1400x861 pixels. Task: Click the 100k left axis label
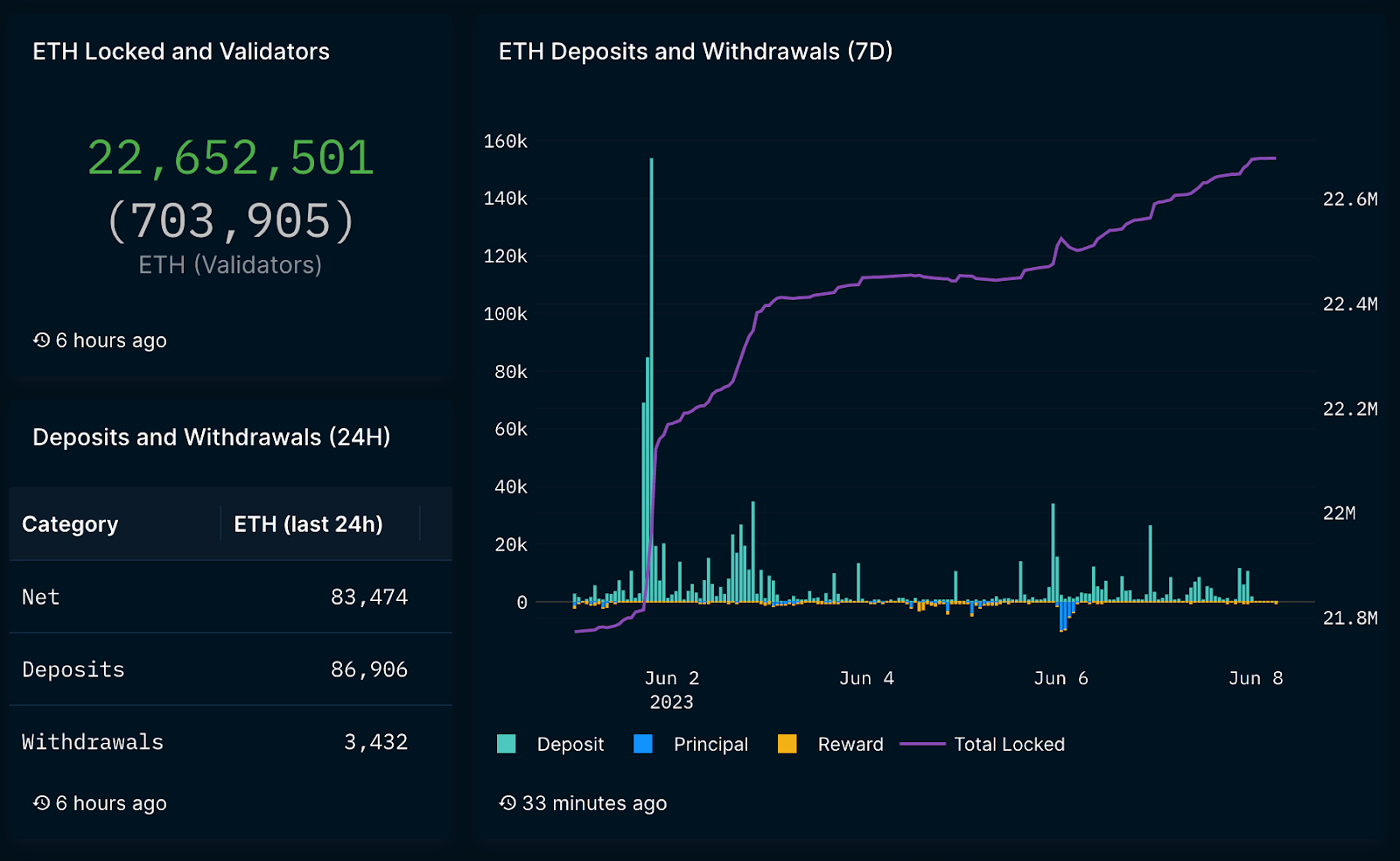tap(506, 314)
